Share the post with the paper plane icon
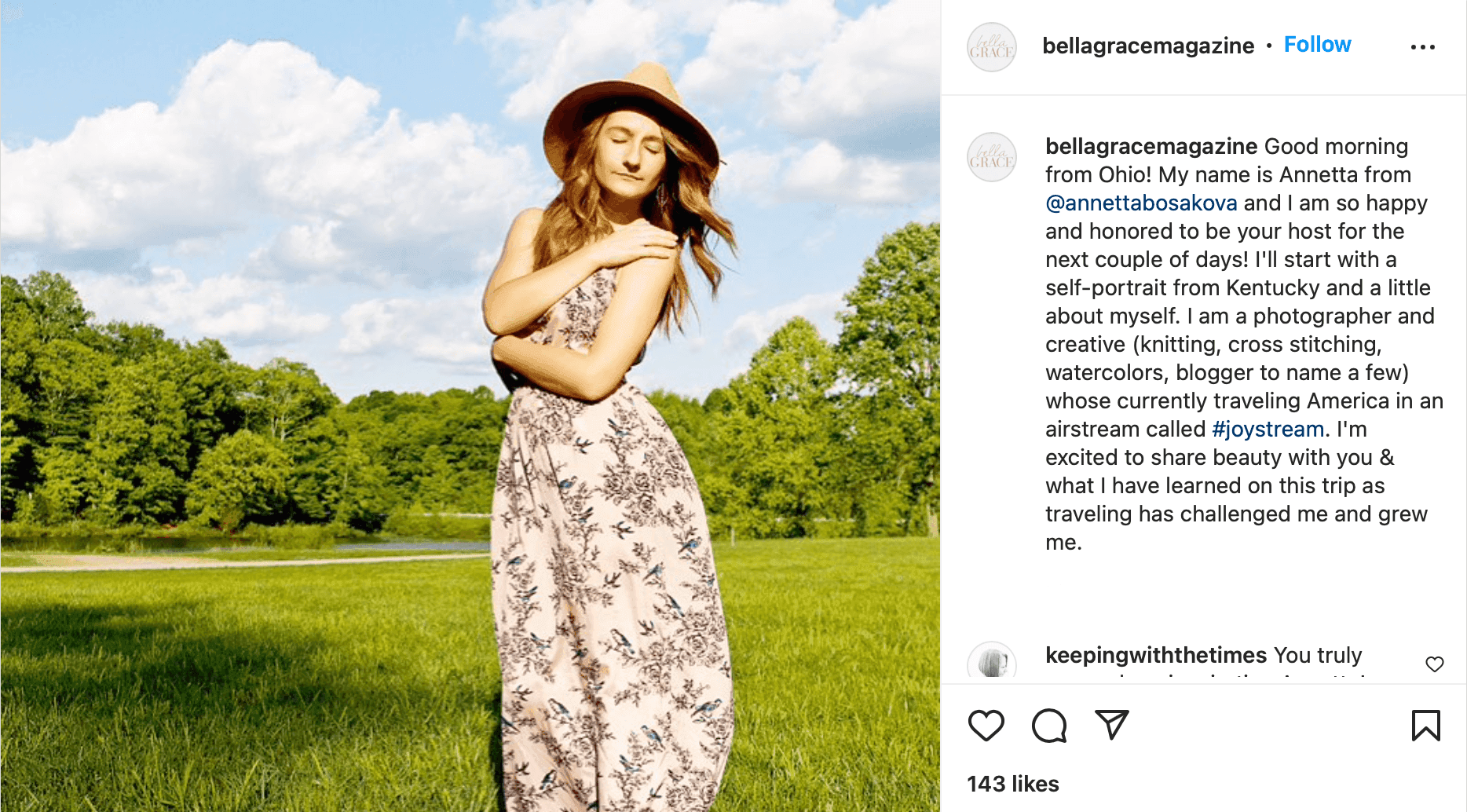This screenshot has width=1467, height=812. (1110, 726)
